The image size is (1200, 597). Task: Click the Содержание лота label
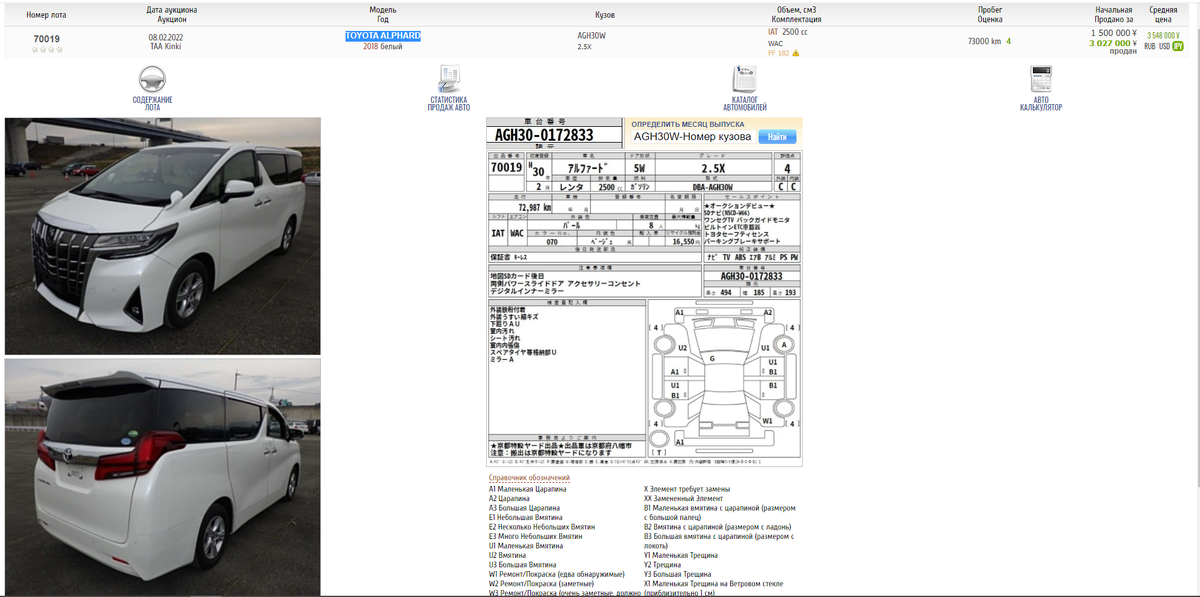click(152, 103)
